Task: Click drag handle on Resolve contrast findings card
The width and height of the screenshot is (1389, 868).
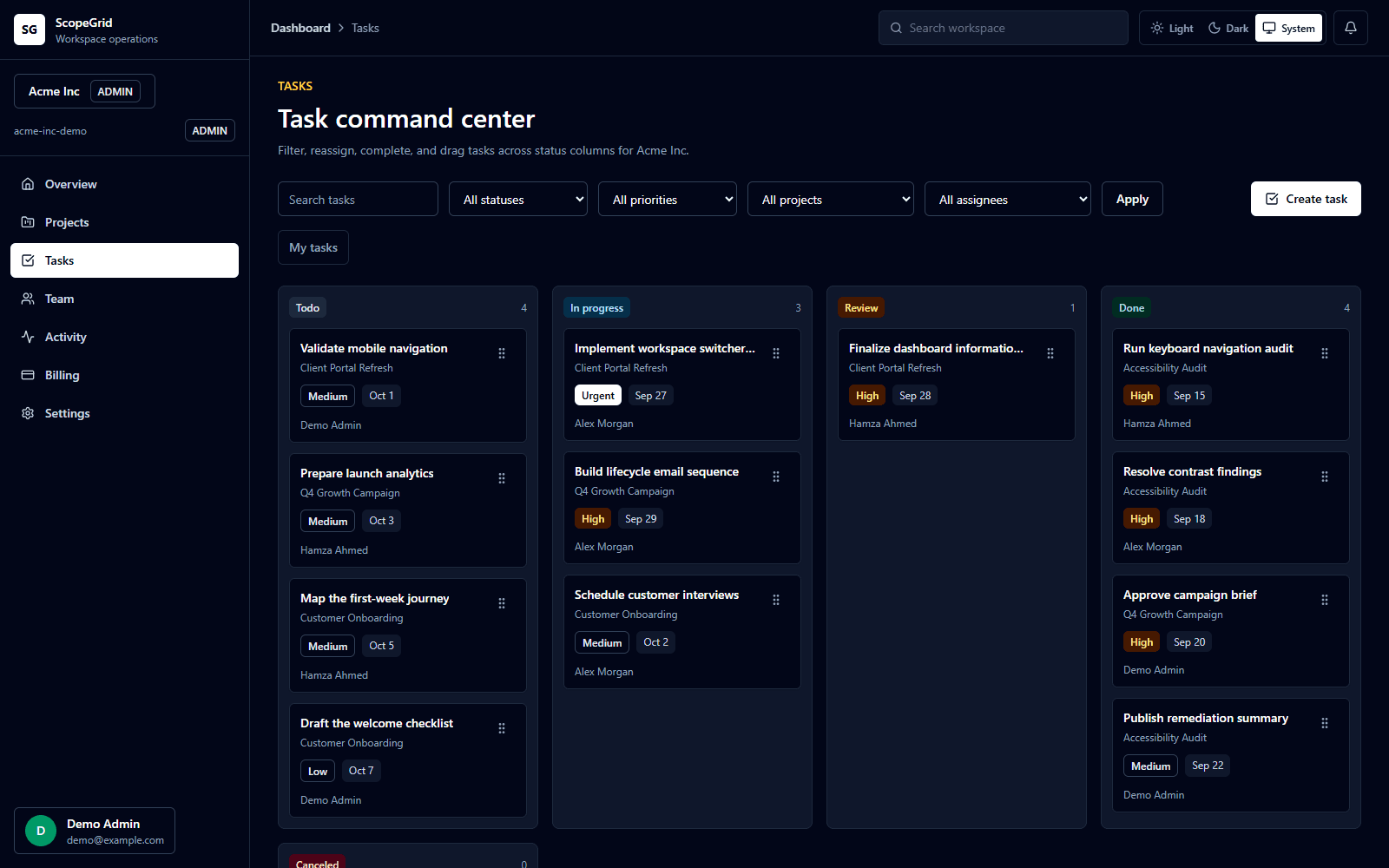Action: pos(1325,477)
